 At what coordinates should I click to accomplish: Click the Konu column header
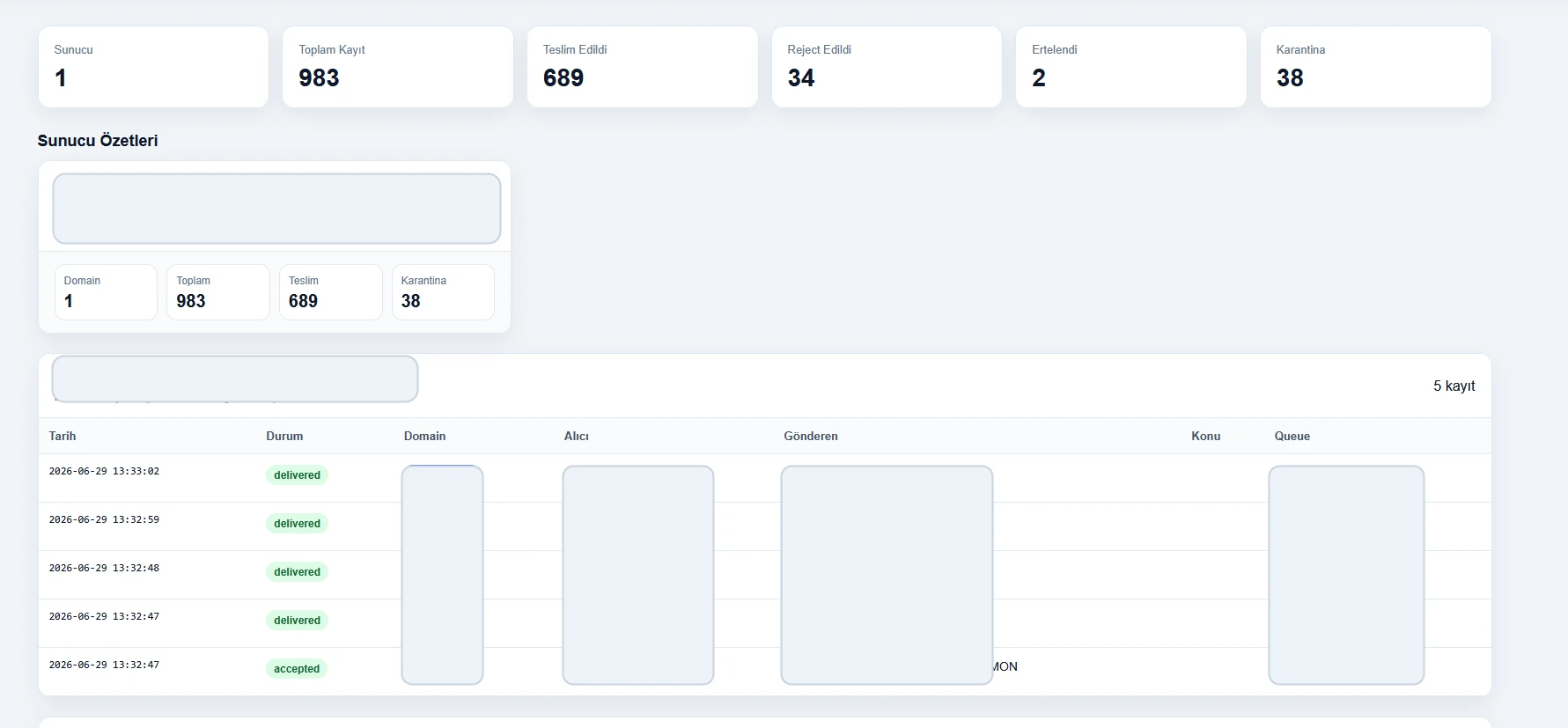coord(1205,436)
